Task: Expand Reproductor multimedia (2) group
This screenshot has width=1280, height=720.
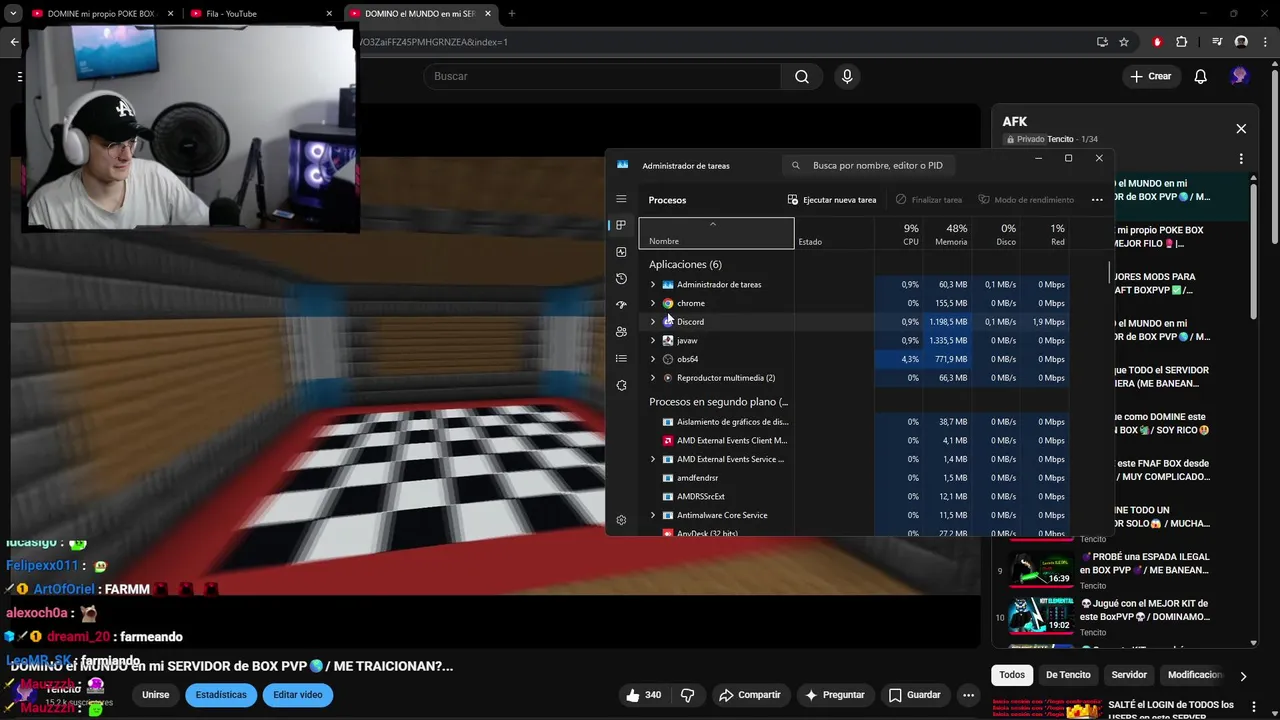Action: pos(653,378)
